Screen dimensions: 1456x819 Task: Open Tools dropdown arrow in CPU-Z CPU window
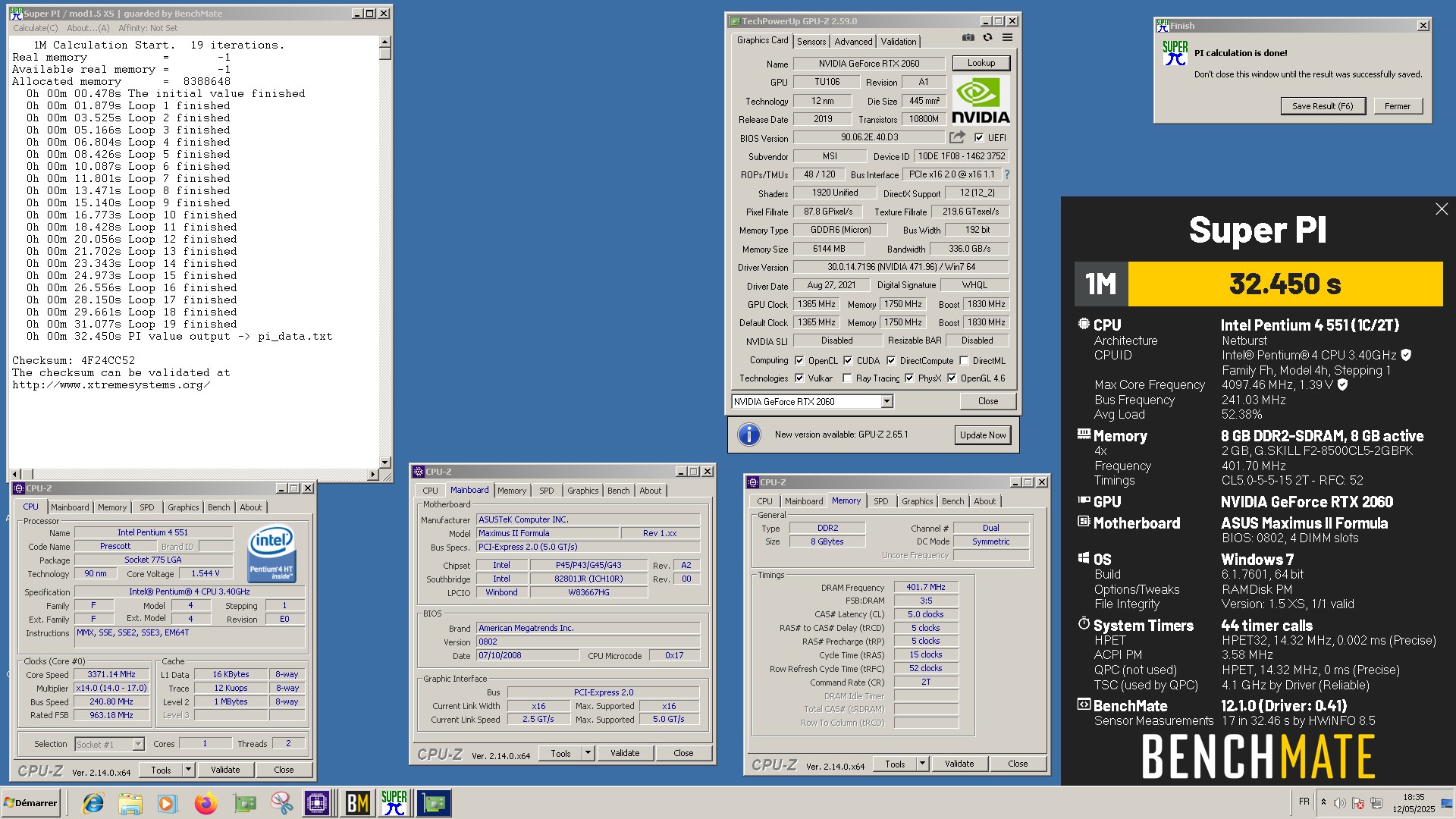pos(188,770)
